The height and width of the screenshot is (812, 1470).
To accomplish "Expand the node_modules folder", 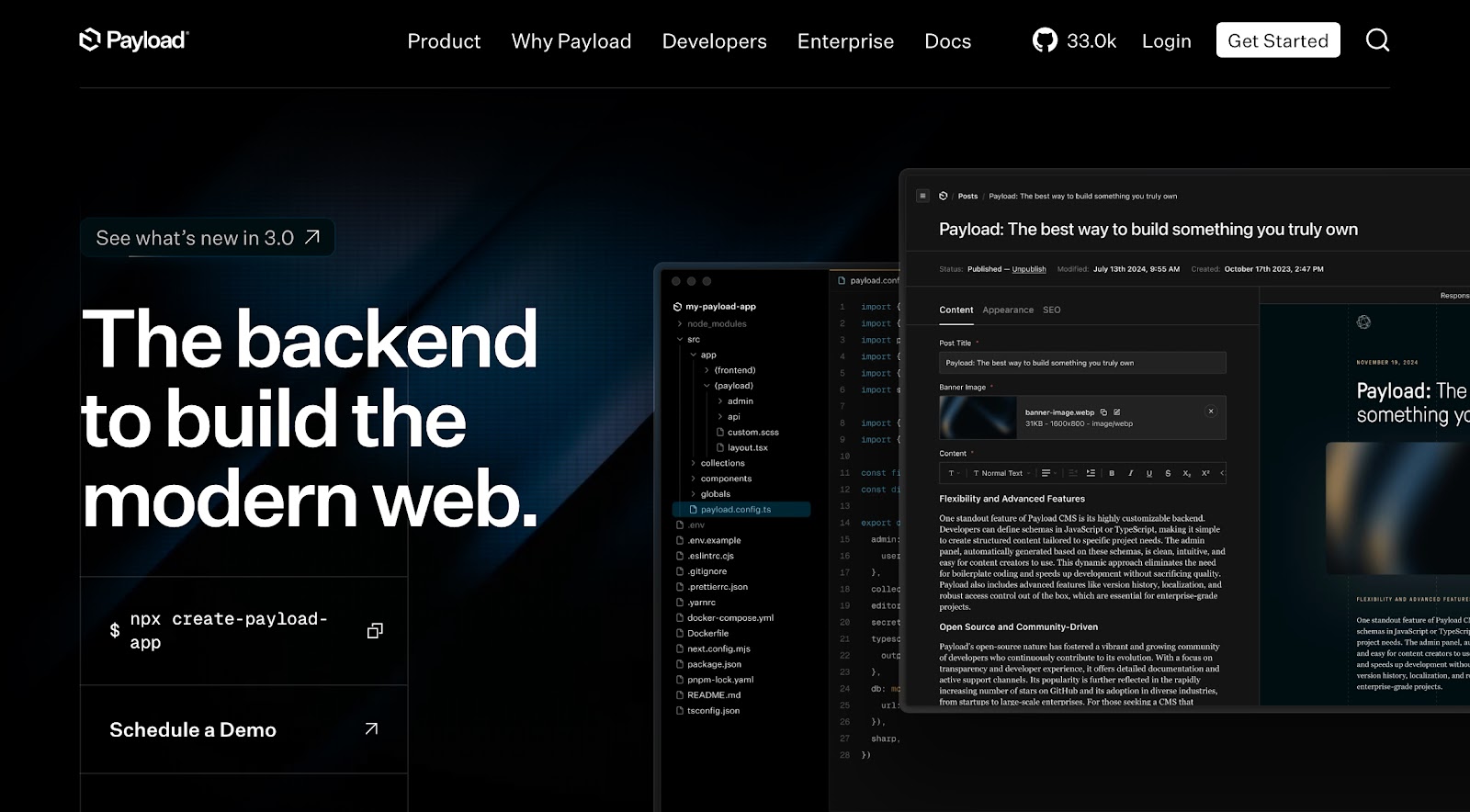I will pyautogui.click(x=680, y=323).
